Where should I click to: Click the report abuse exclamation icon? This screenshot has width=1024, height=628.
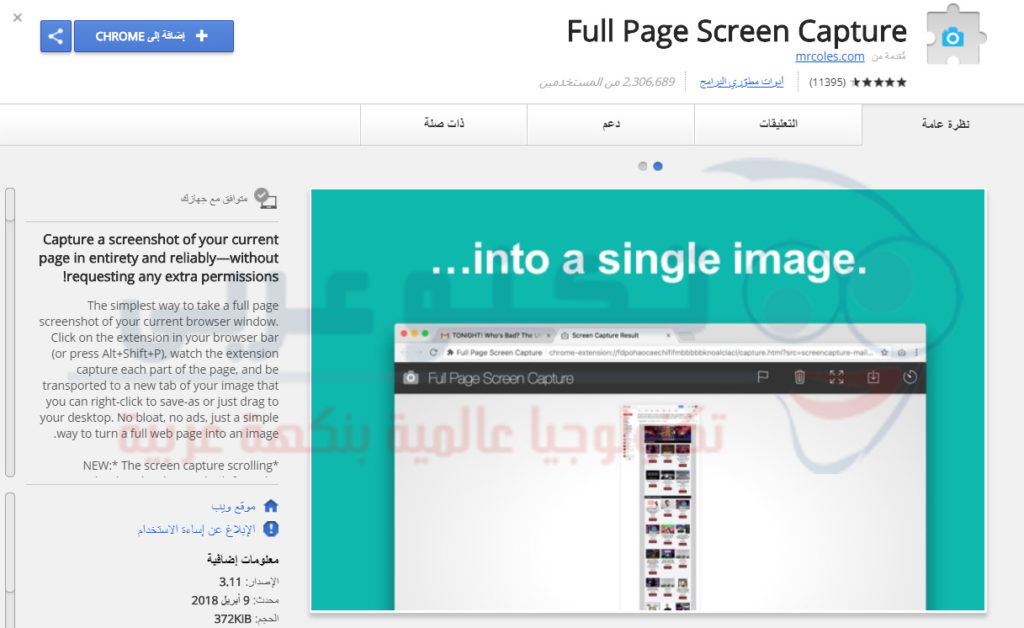[x=270, y=529]
